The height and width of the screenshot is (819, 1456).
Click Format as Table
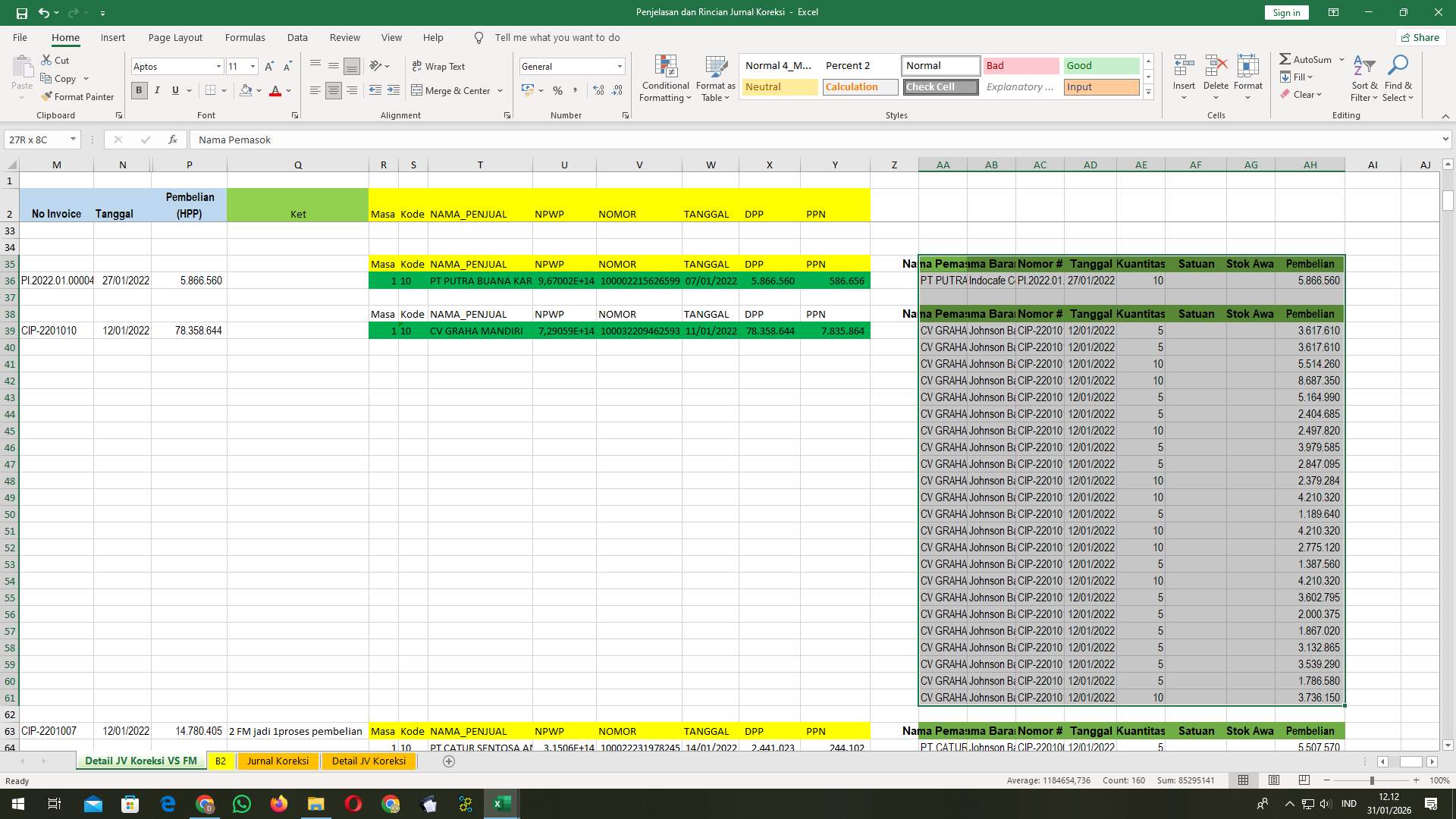point(714,78)
